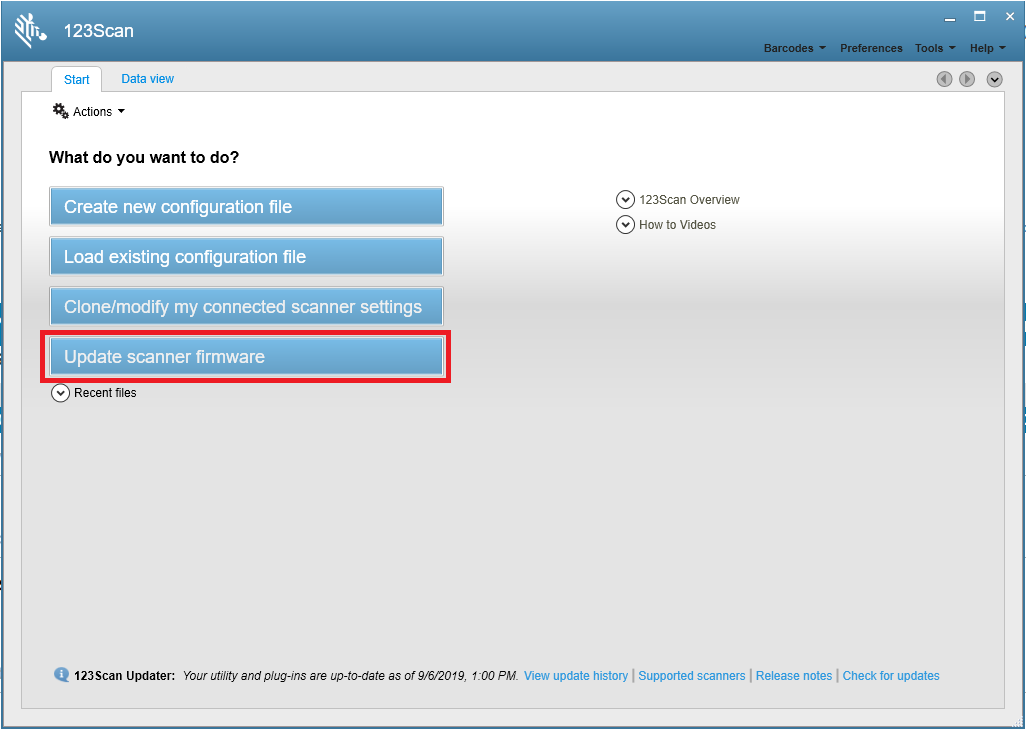
Task: Expand the How to Videos section
Action: tap(625, 224)
